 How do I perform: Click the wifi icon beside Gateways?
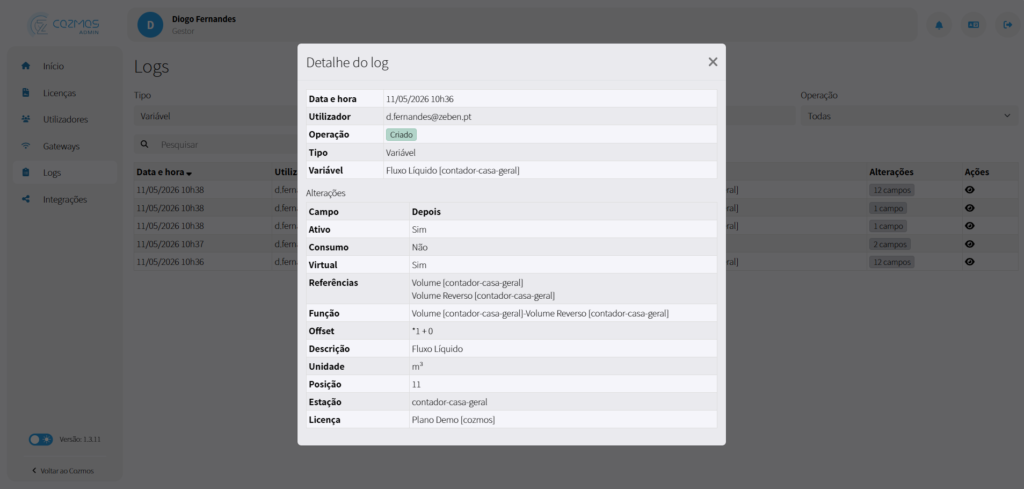coord(26,146)
